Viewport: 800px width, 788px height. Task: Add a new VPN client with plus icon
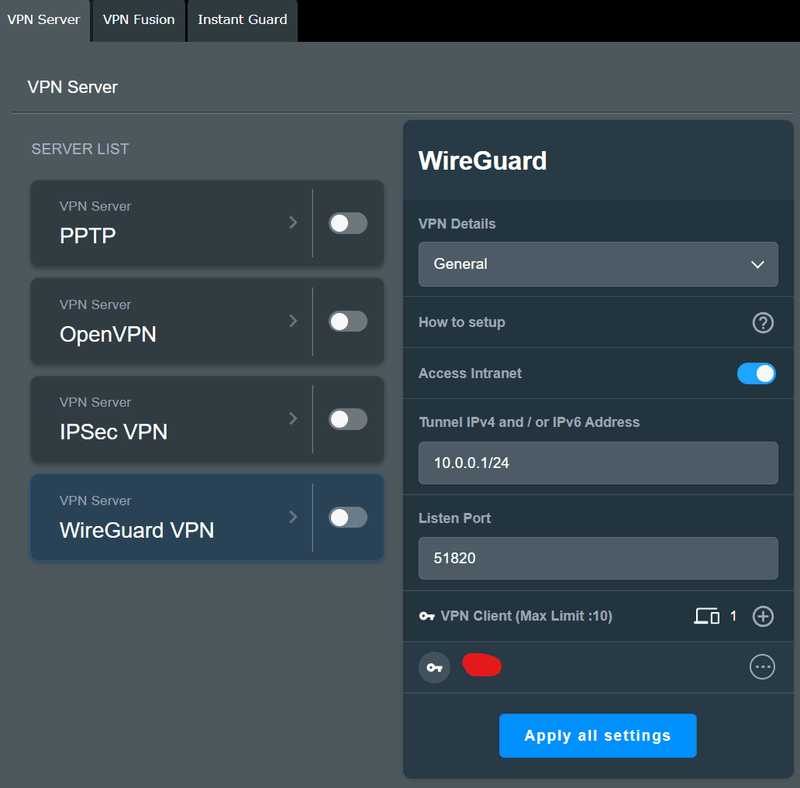pos(763,616)
